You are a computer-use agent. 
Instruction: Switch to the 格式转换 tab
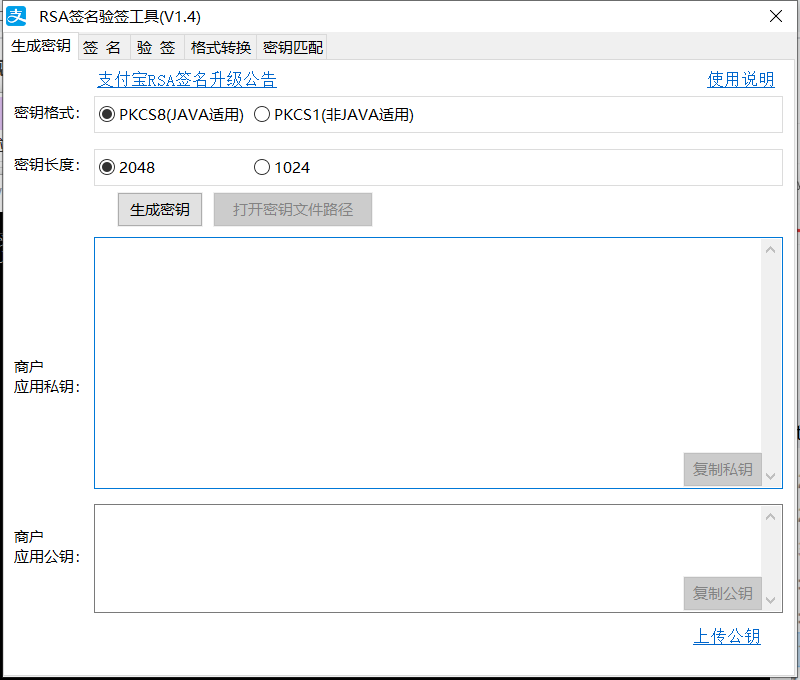tap(220, 47)
